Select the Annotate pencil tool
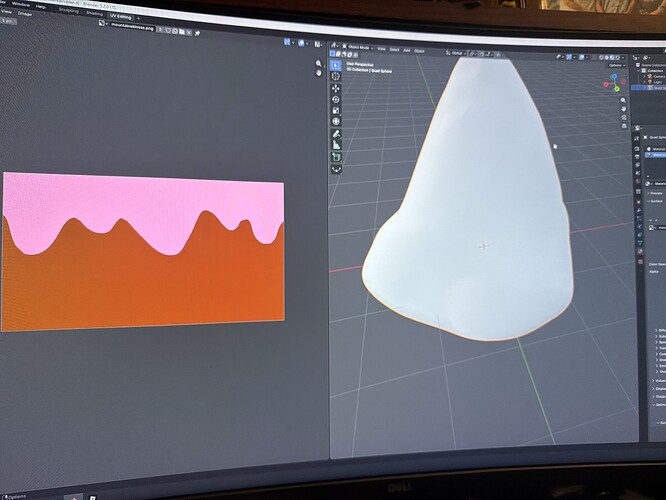Screen dimensions: 666x500 pyautogui.click(x=336, y=134)
